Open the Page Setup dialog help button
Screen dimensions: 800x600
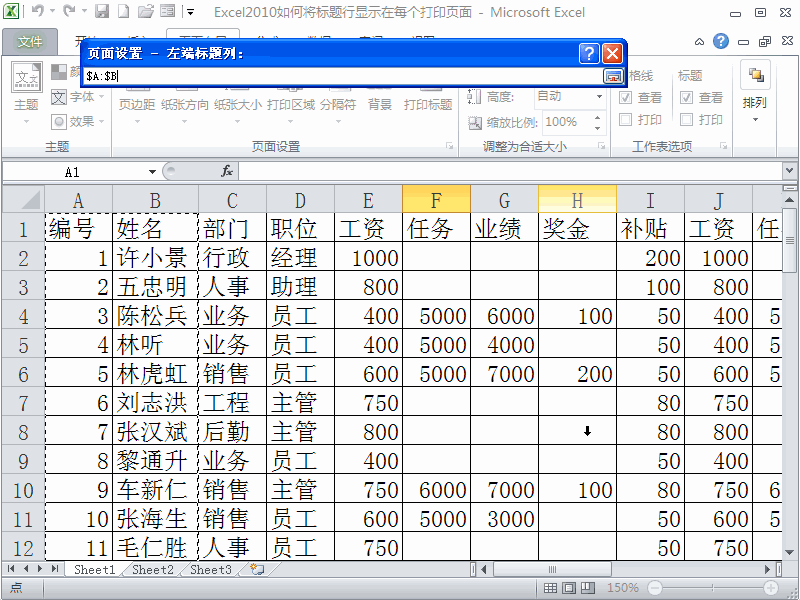(589, 53)
